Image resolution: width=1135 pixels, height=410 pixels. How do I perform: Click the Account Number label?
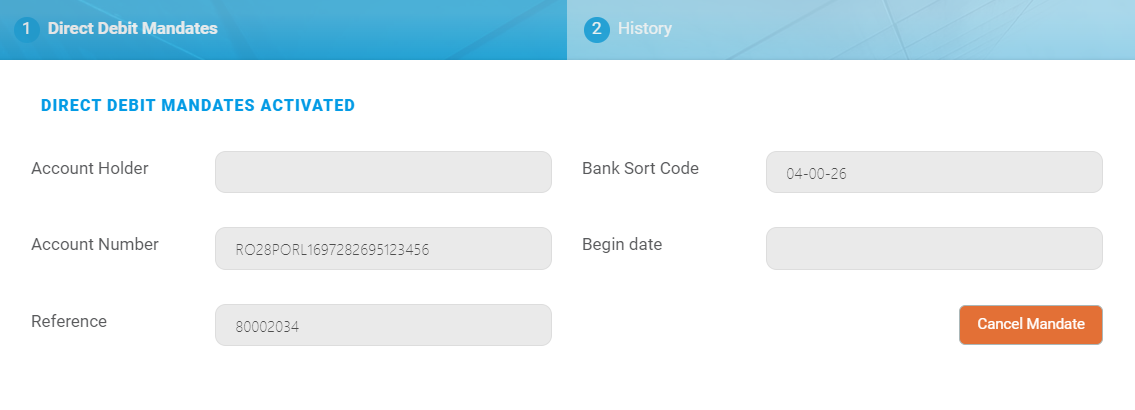click(95, 245)
